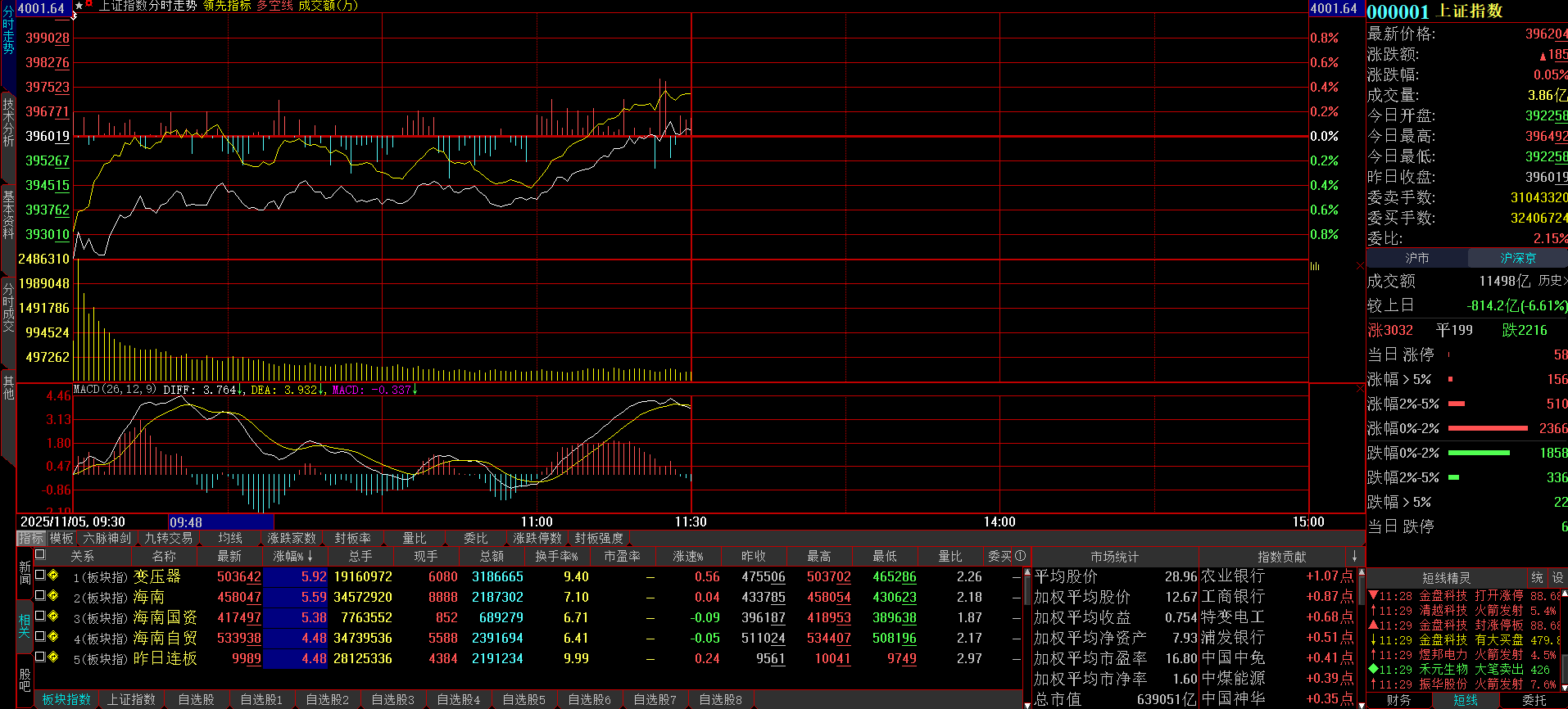Click the yellow diamond icon beside 昨日连板

(53, 657)
